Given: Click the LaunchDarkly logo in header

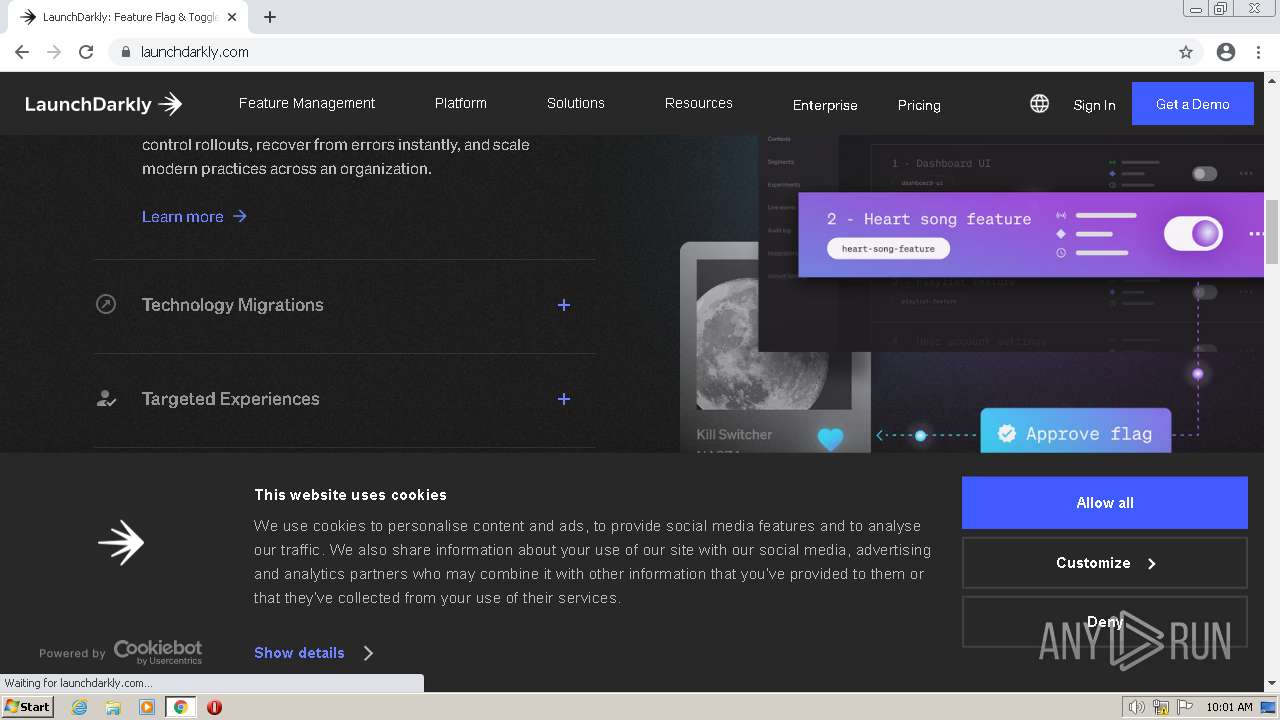Looking at the screenshot, I should 103,104.
